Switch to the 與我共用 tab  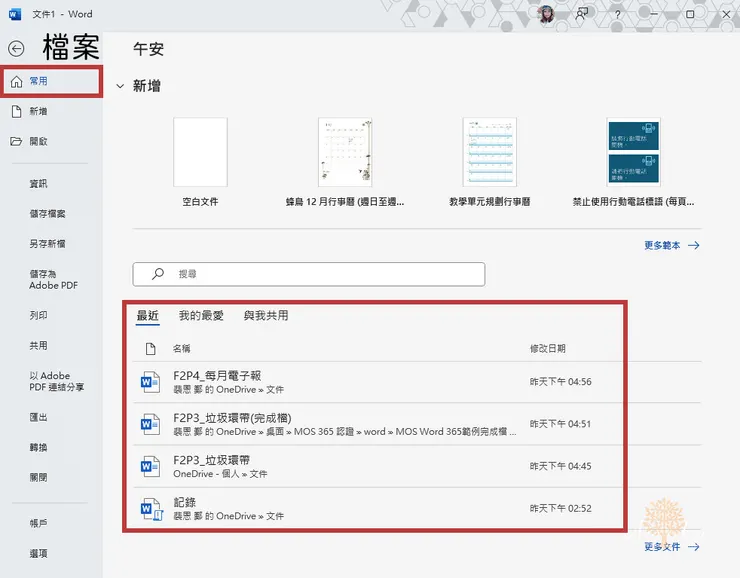click(266, 316)
